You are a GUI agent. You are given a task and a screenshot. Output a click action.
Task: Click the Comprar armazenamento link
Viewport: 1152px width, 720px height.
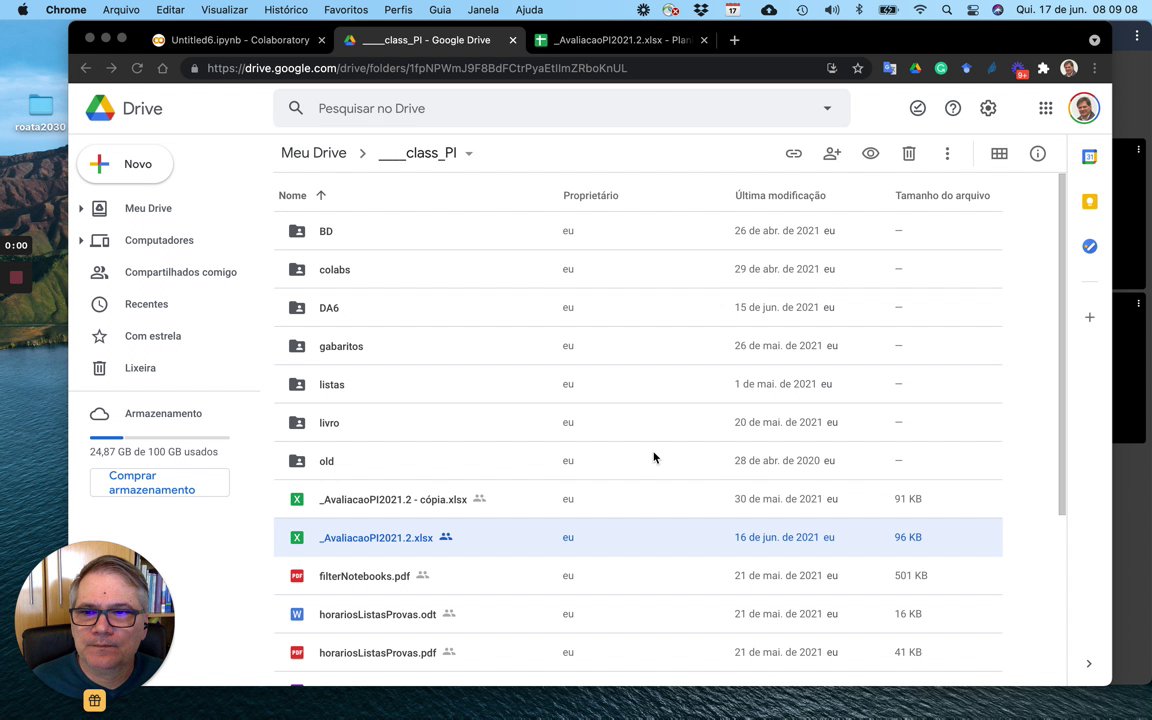coord(152,483)
